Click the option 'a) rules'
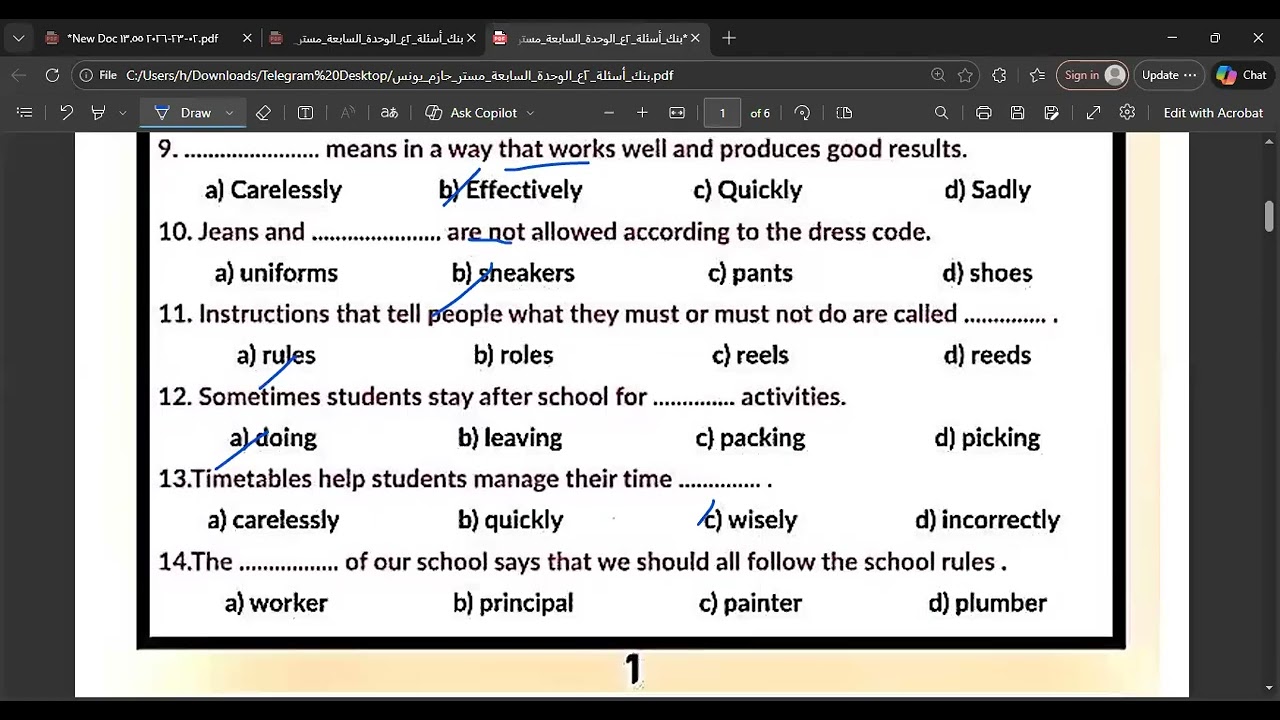Screen dimensions: 1280x720 click(276, 355)
